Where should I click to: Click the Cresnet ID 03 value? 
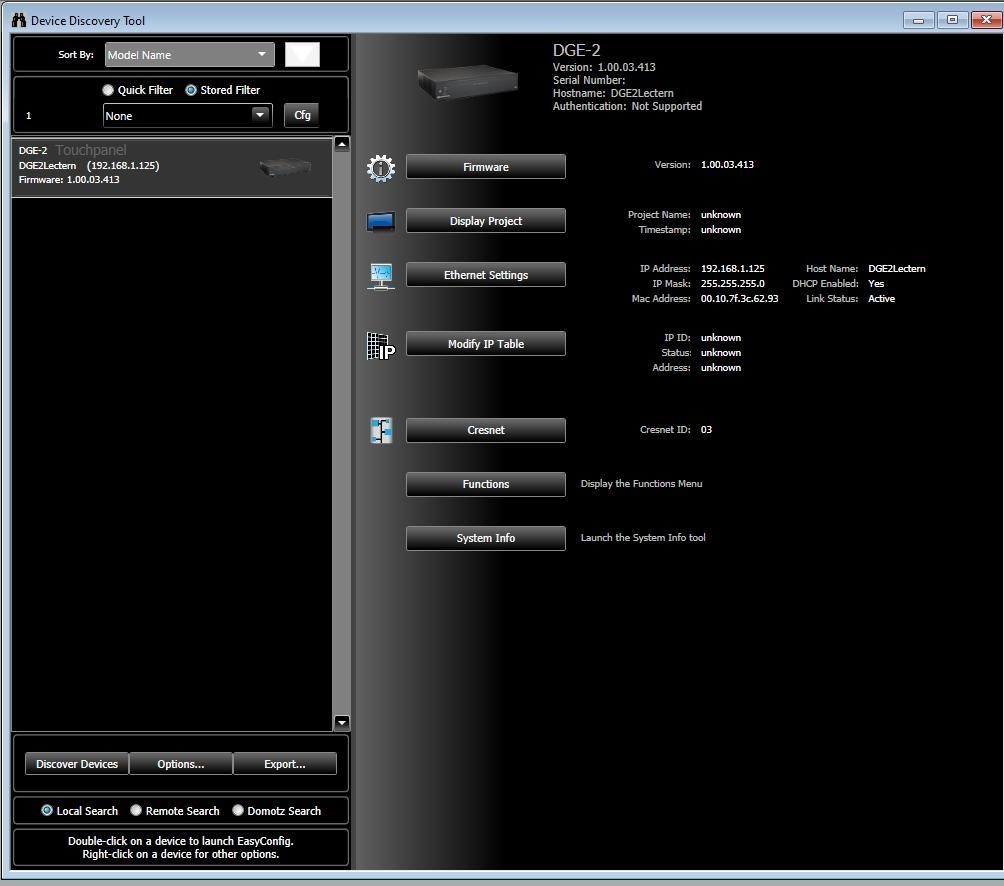pos(706,430)
